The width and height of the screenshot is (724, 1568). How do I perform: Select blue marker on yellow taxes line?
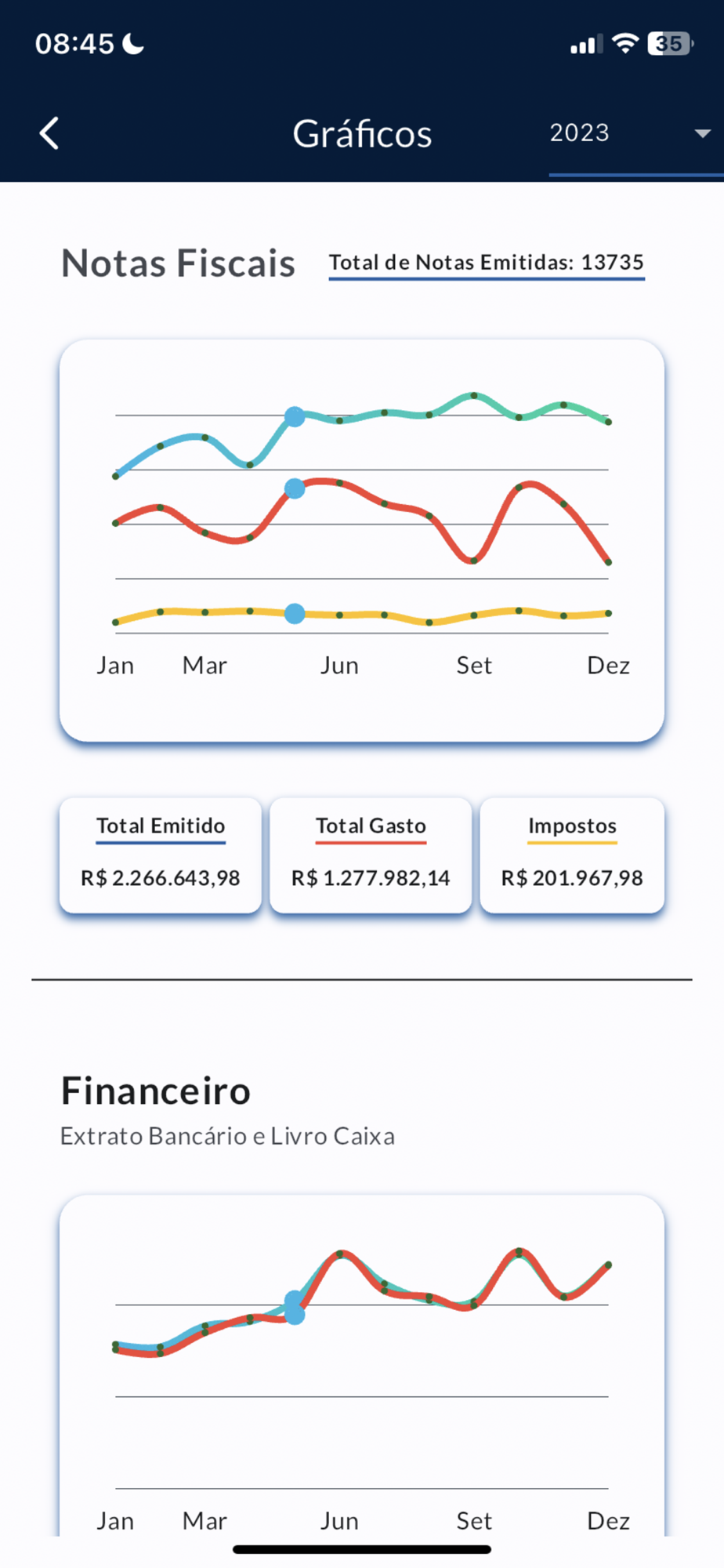(x=295, y=614)
